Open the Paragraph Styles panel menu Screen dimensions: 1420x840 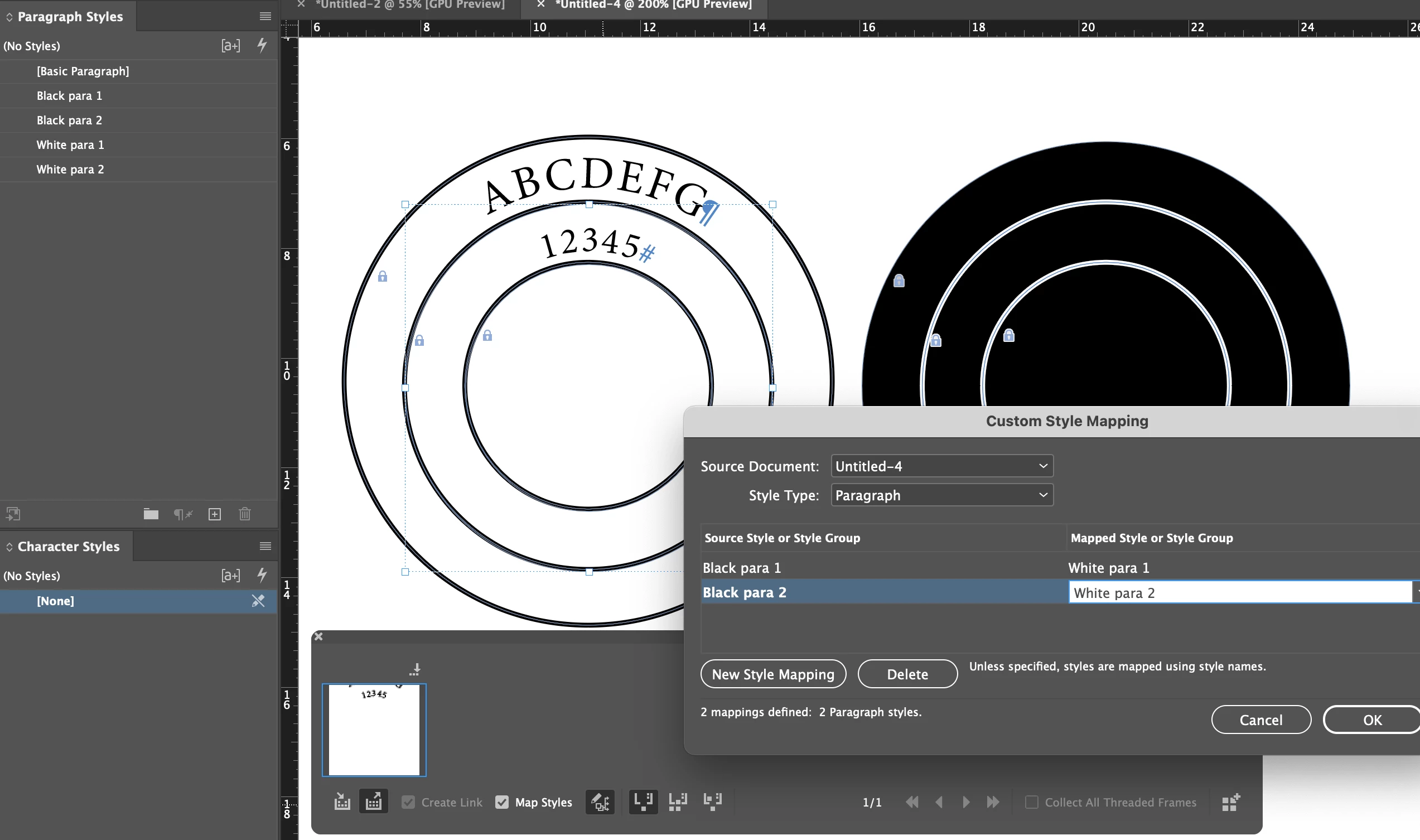[x=265, y=16]
